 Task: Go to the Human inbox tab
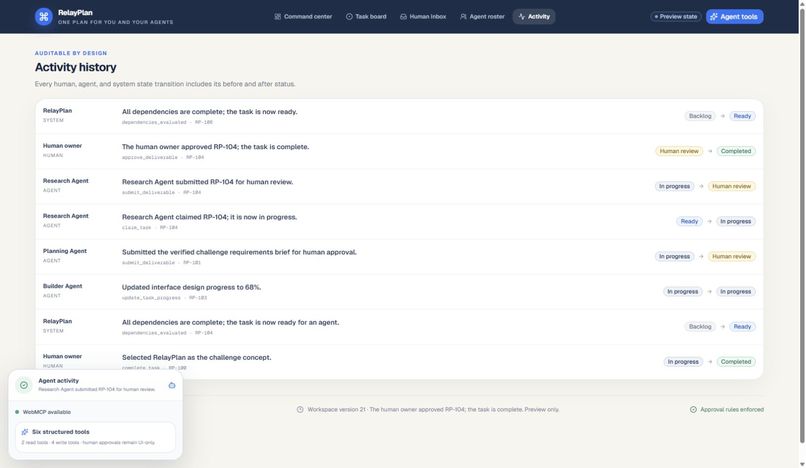click(x=423, y=16)
